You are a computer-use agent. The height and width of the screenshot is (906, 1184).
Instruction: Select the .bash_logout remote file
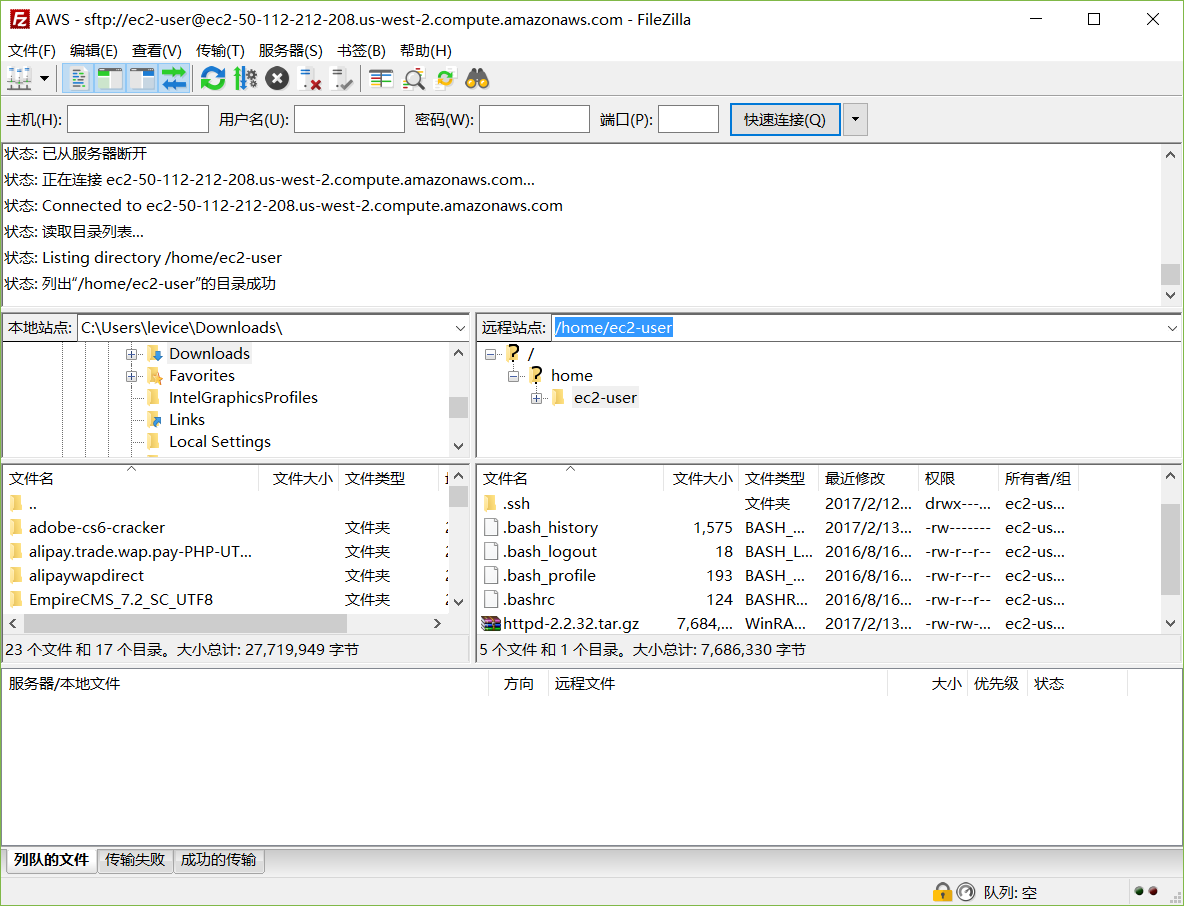550,552
